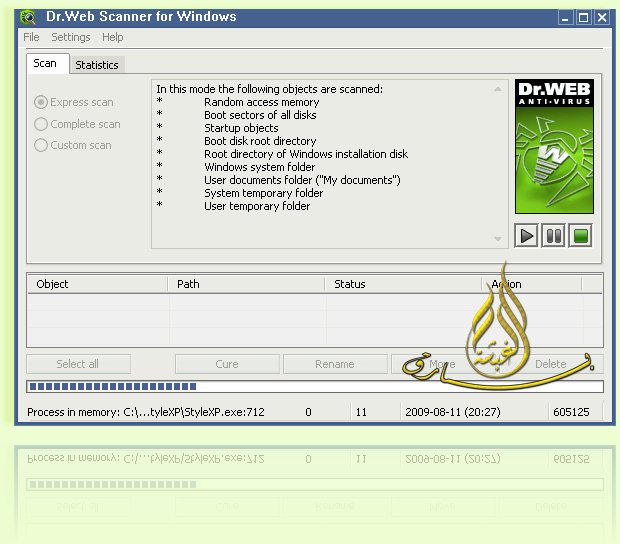Viewport: 620px width, 544px height.
Task: Pause the scan with the pause button
Action: pyautogui.click(x=553, y=236)
